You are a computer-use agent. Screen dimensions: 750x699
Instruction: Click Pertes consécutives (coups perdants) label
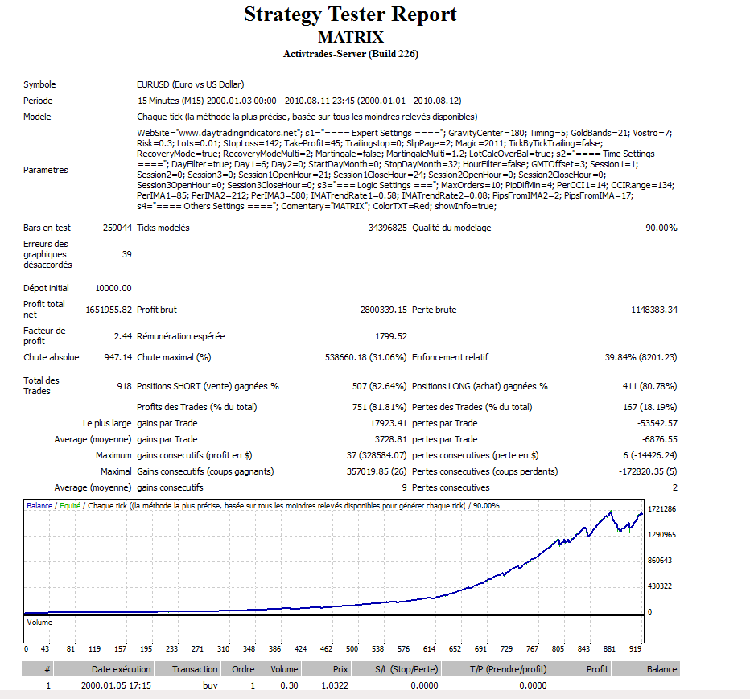coord(485,472)
